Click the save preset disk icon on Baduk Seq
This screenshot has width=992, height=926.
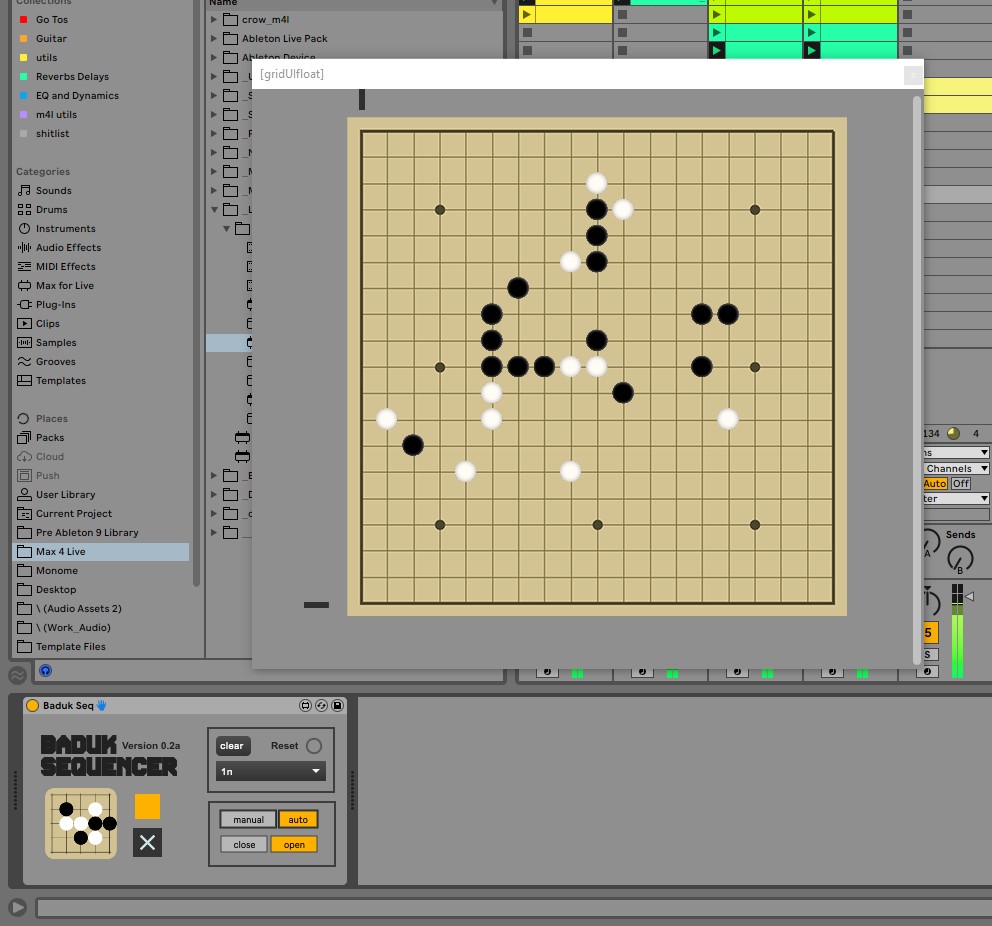click(x=338, y=706)
